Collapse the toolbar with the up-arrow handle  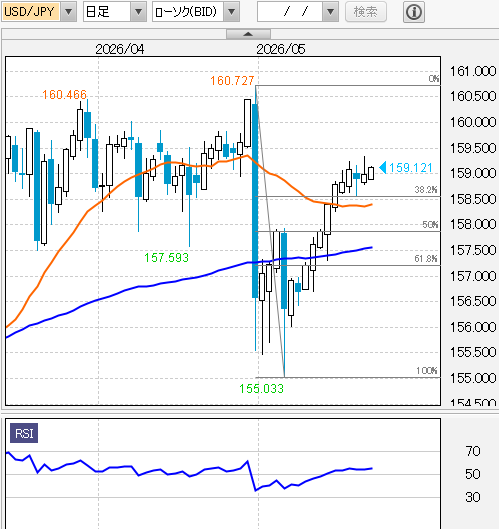click(248, 34)
